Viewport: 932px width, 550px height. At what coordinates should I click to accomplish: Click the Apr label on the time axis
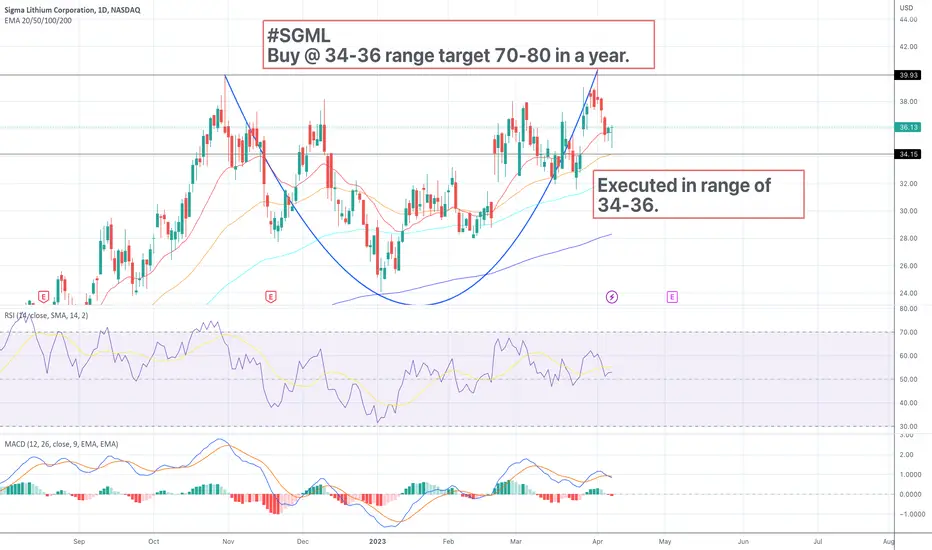(x=597, y=542)
